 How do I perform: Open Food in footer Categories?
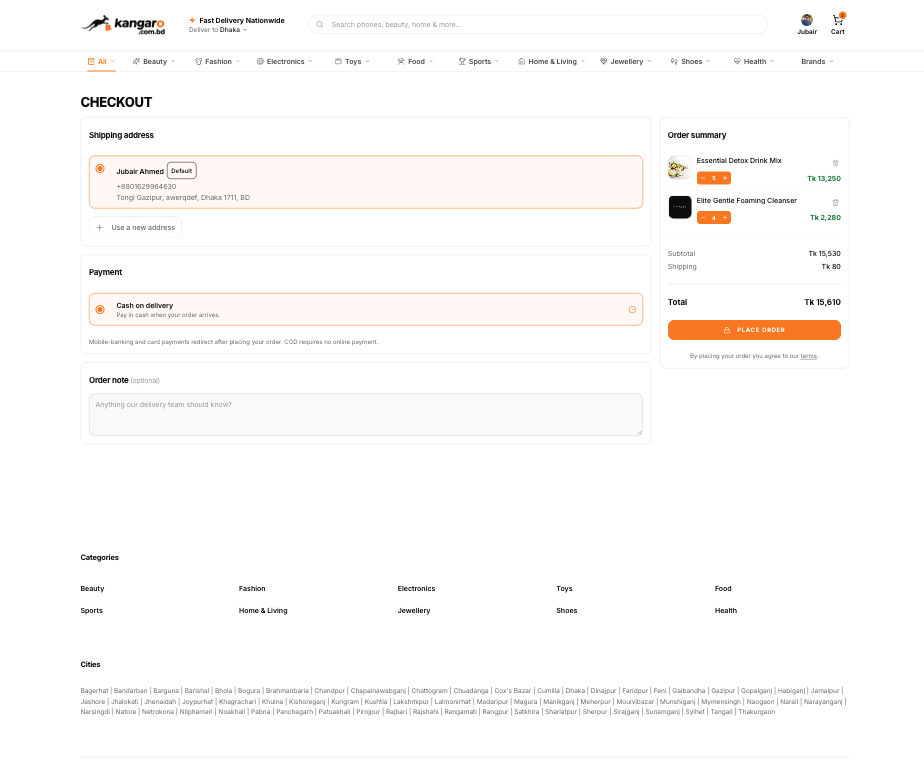(723, 589)
